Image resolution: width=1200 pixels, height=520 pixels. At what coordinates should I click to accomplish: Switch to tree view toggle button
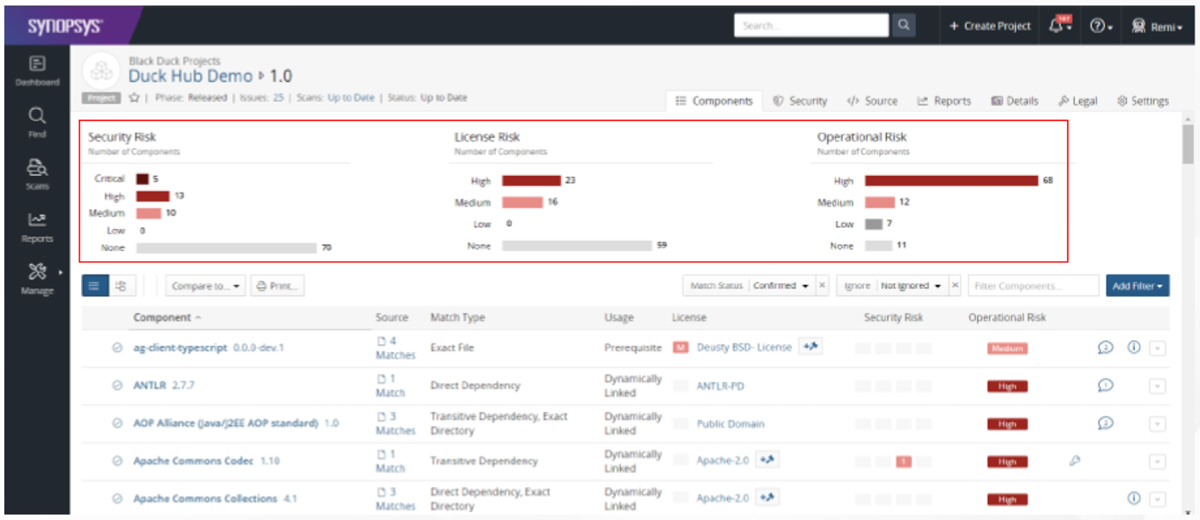(x=121, y=286)
